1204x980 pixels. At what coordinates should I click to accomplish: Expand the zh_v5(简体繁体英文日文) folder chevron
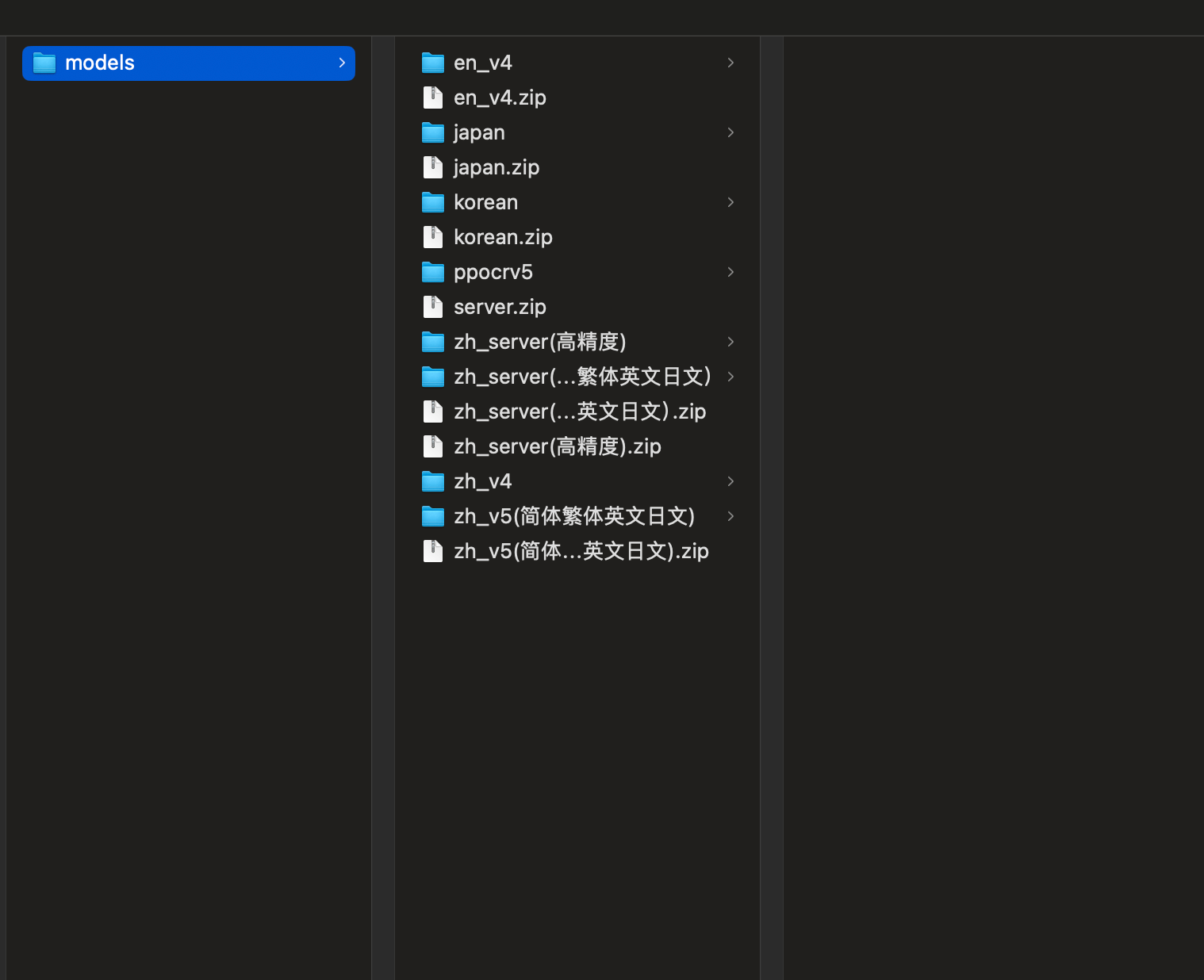point(730,516)
